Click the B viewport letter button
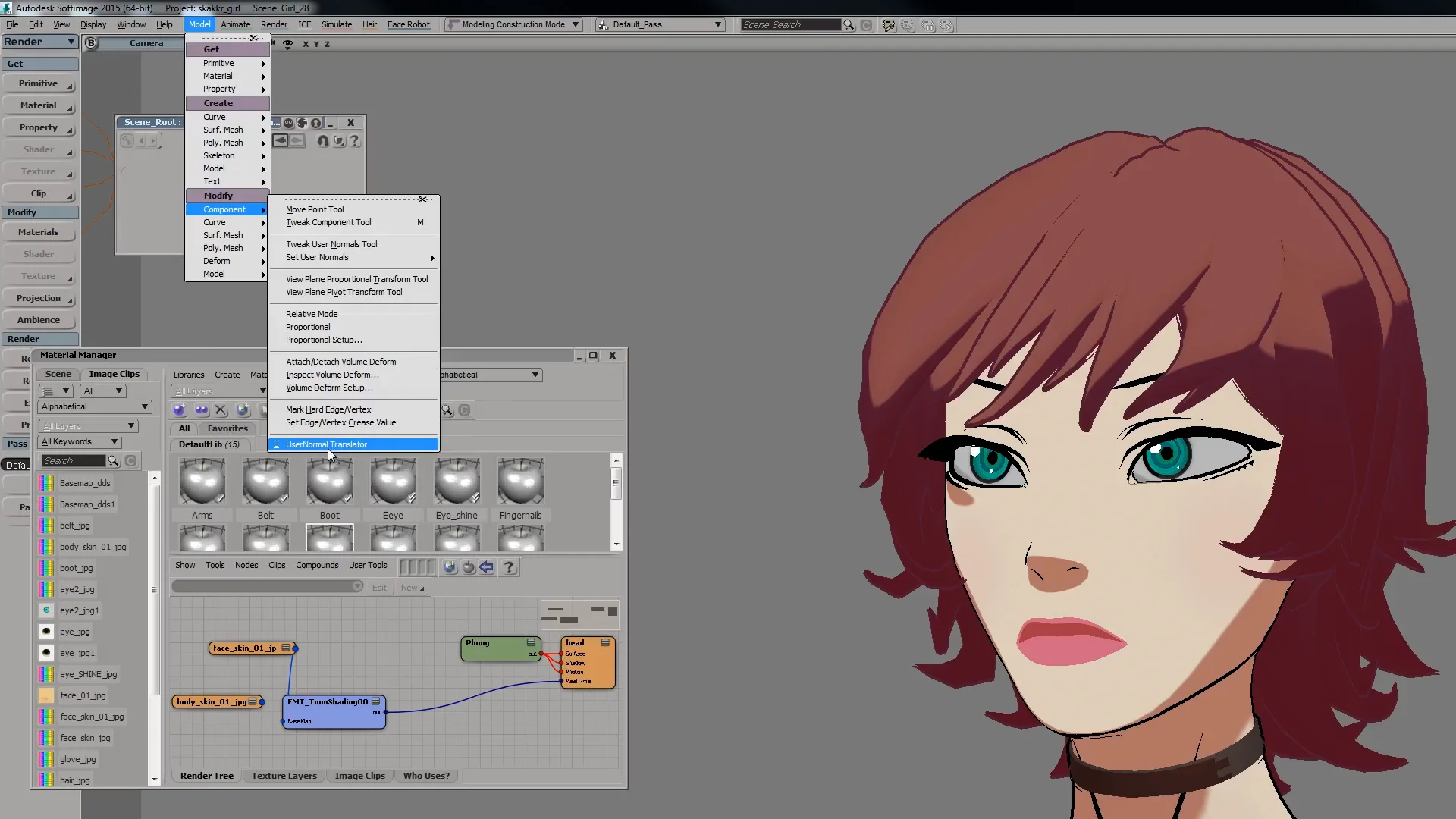Image resolution: width=1456 pixels, height=819 pixels. click(91, 43)
